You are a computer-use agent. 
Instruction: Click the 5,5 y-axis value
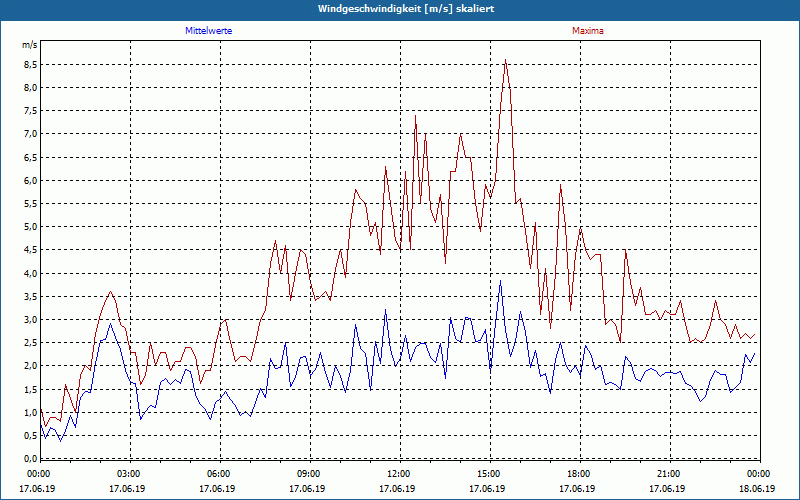click(x=31, y=204)
